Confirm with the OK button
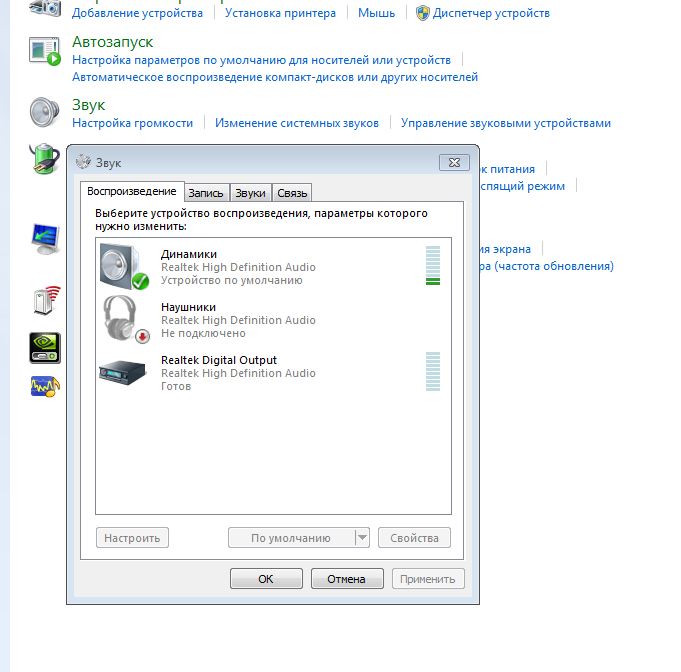Viewport: 681px width, 672px height. (x=266, y=579)
